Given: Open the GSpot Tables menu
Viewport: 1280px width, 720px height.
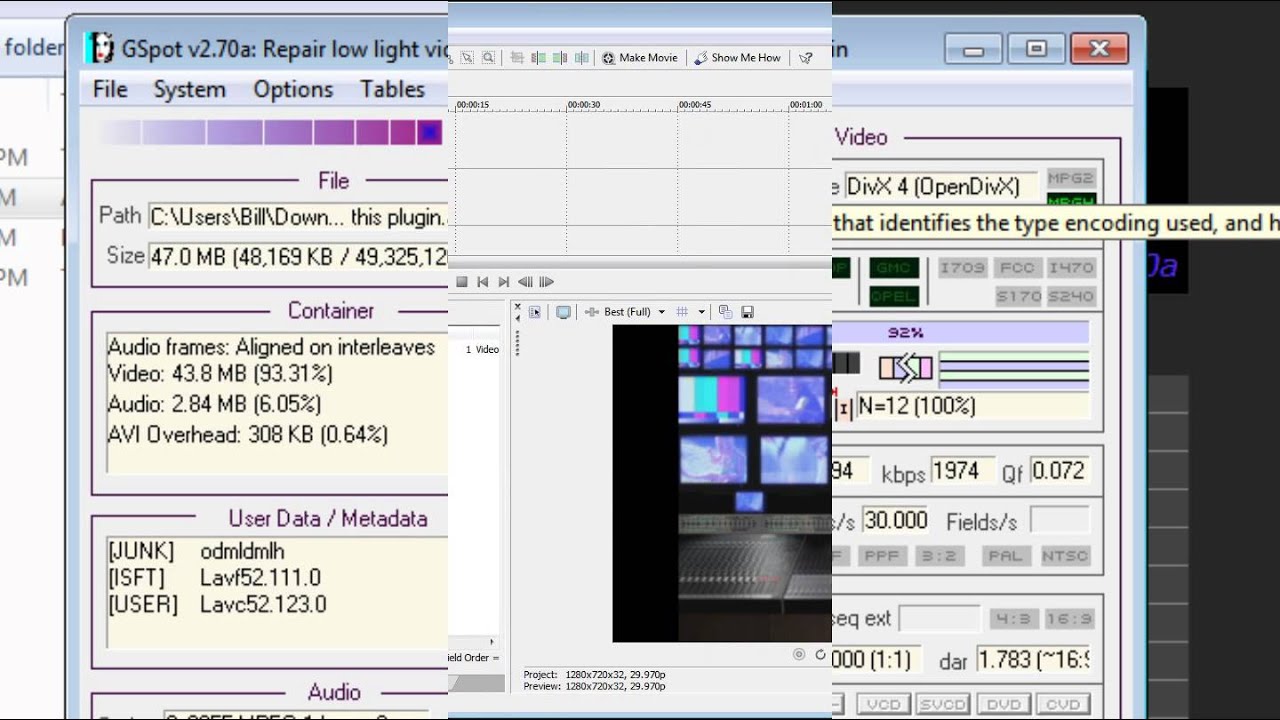Looking at the screenshot, I should tap(392, 89).
